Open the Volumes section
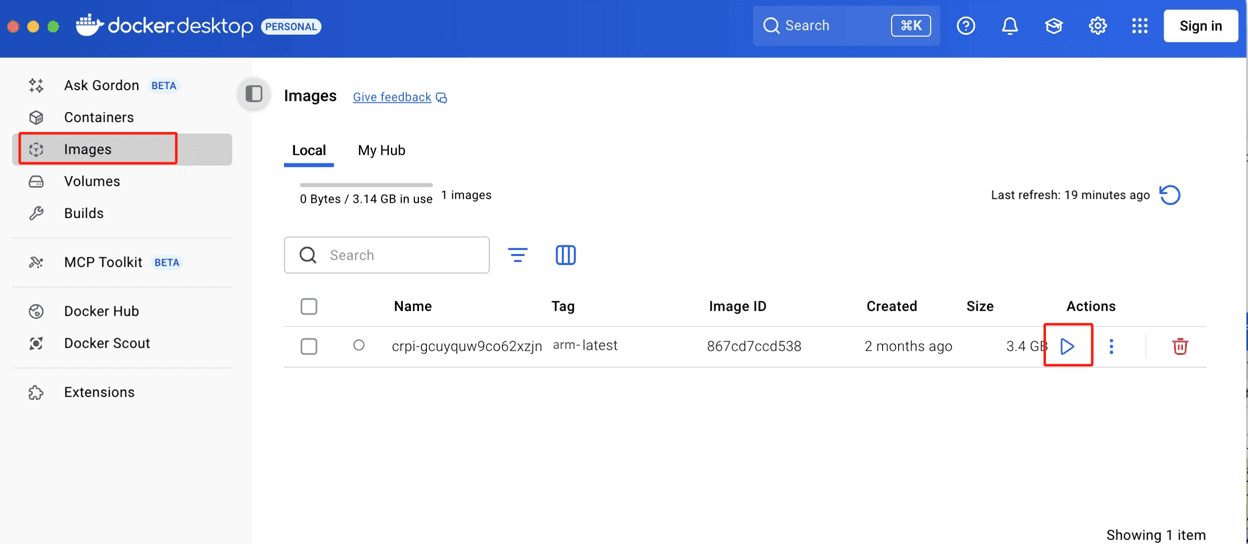 [122, 181]
